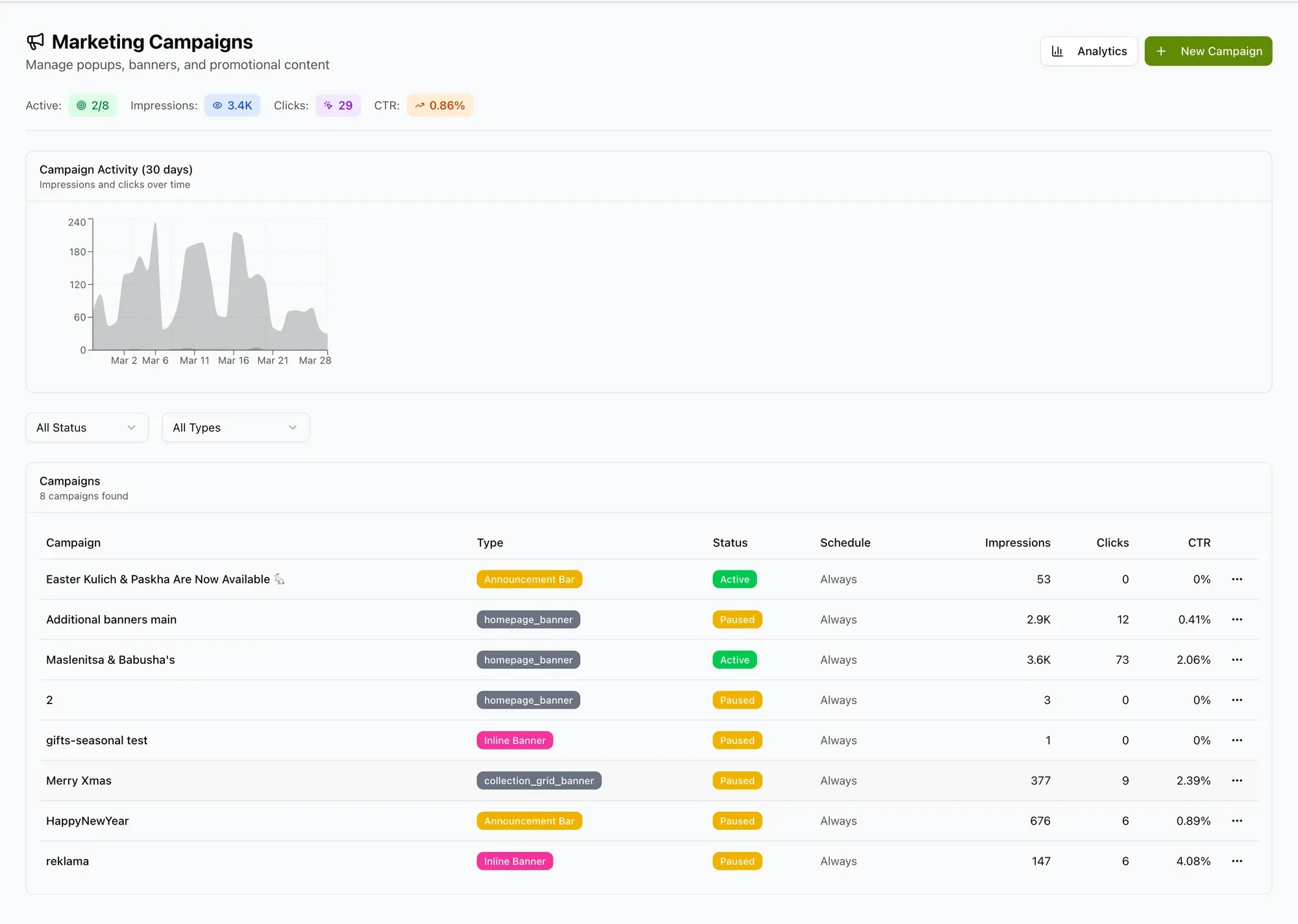Select the Merry Xmas campaign name
Viewport: 1298px width, 924px height.
tap(79, 780)
